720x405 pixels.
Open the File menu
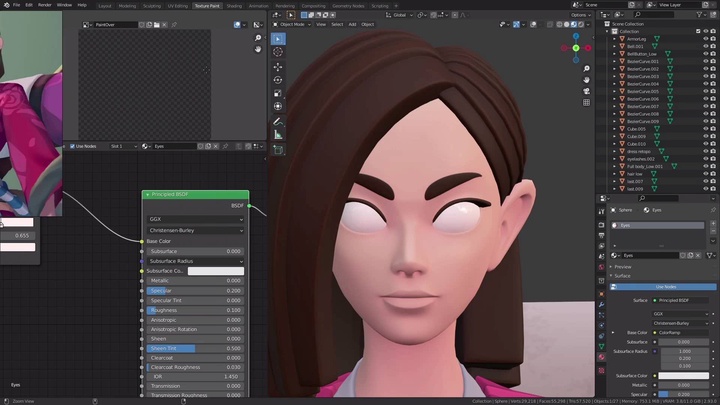(17, 5)
